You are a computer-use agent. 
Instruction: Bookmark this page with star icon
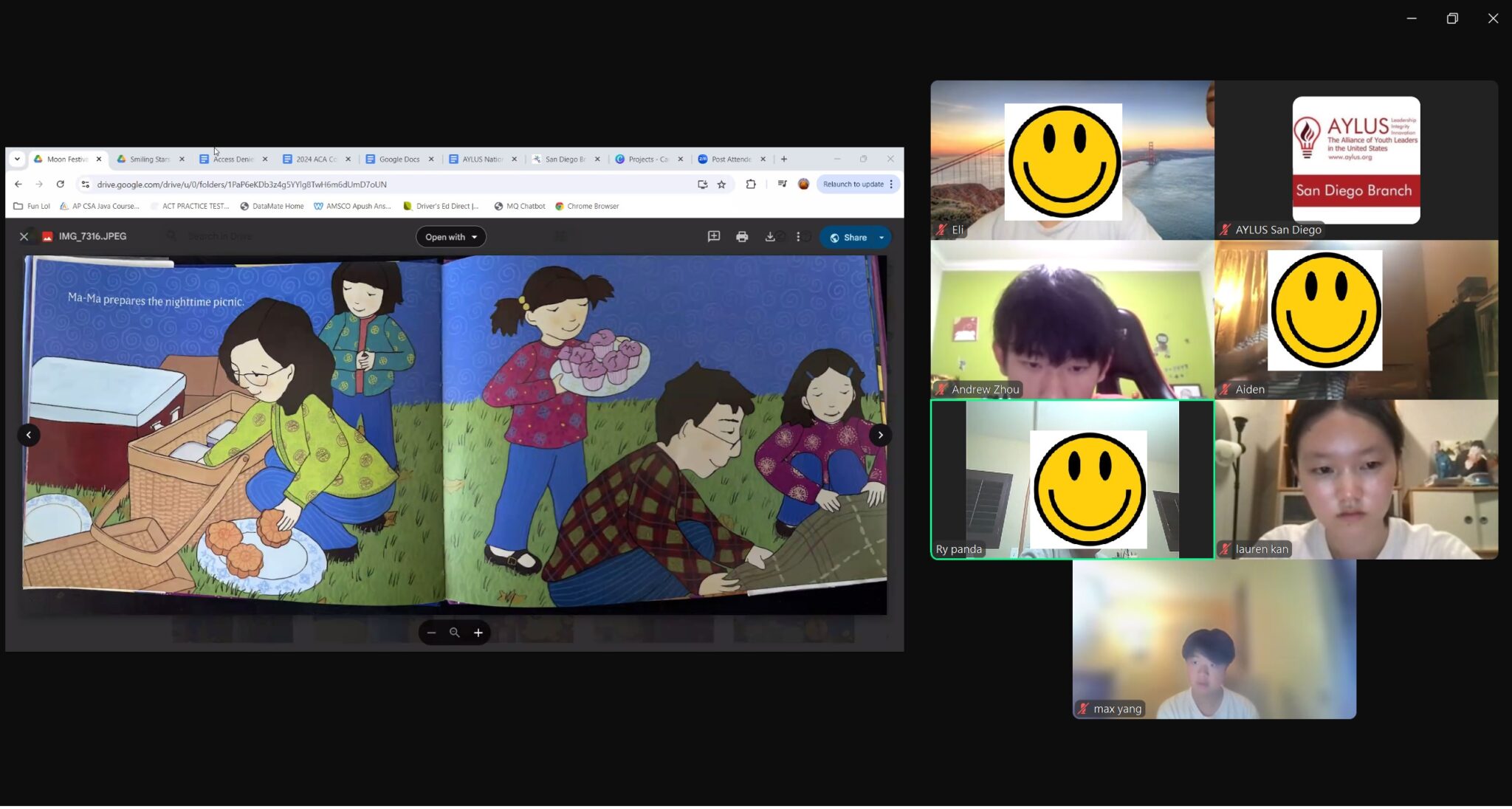[x=722, y=185]
